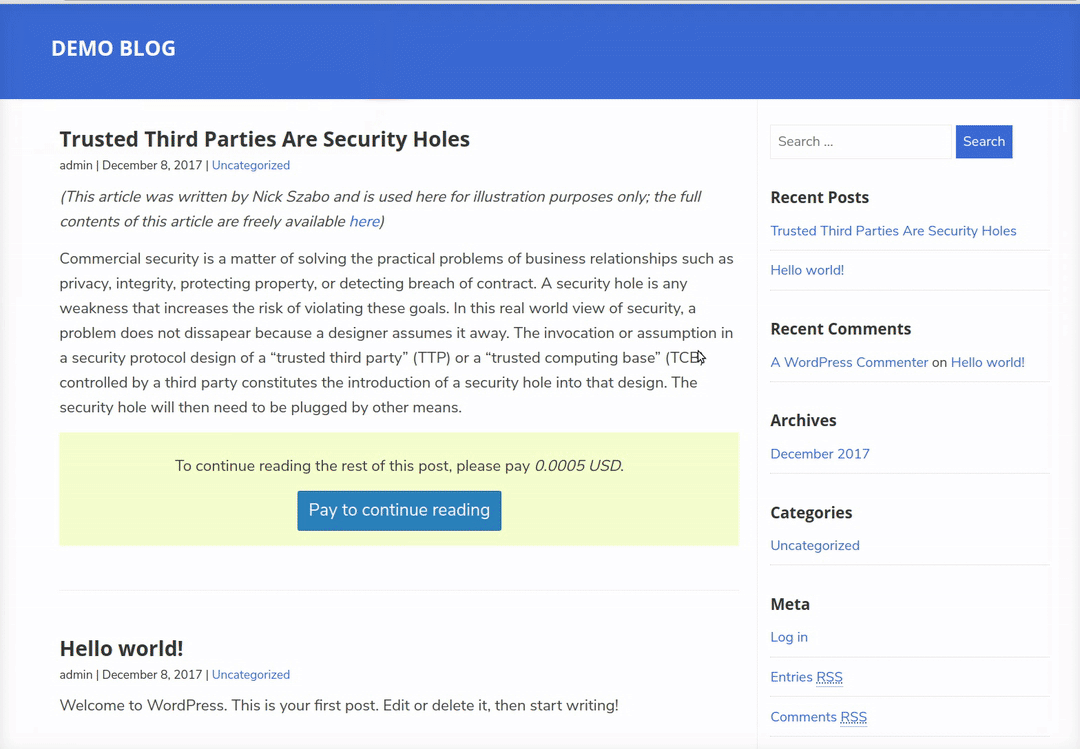Click the Log in link
Screen dimensions: 1080x749
tap(789, 637)
